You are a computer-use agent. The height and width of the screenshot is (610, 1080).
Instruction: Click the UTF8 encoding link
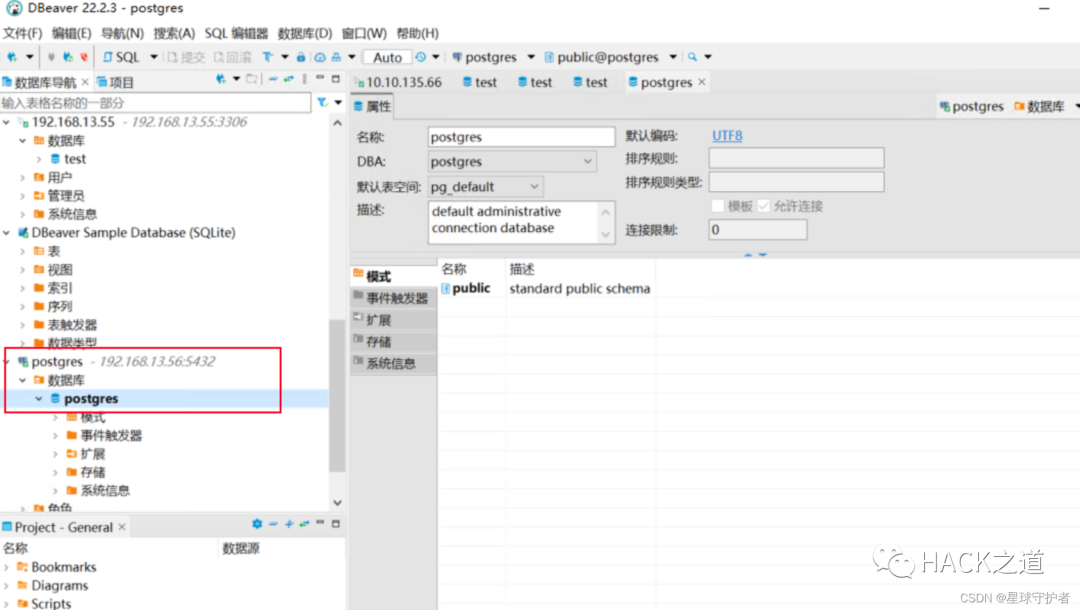(x=727, y=136)
